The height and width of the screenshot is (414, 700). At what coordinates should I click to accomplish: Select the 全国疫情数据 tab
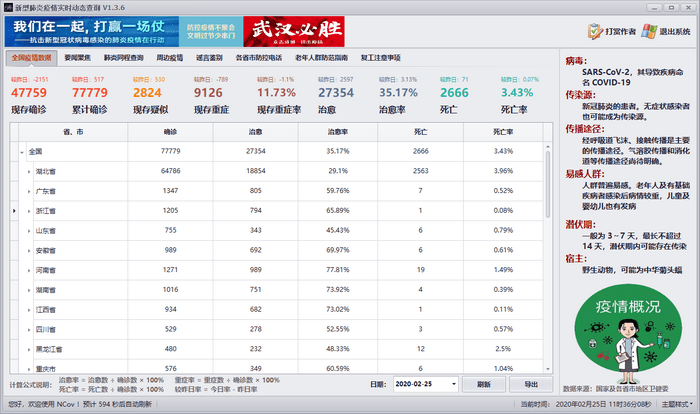tap(31, 58)
